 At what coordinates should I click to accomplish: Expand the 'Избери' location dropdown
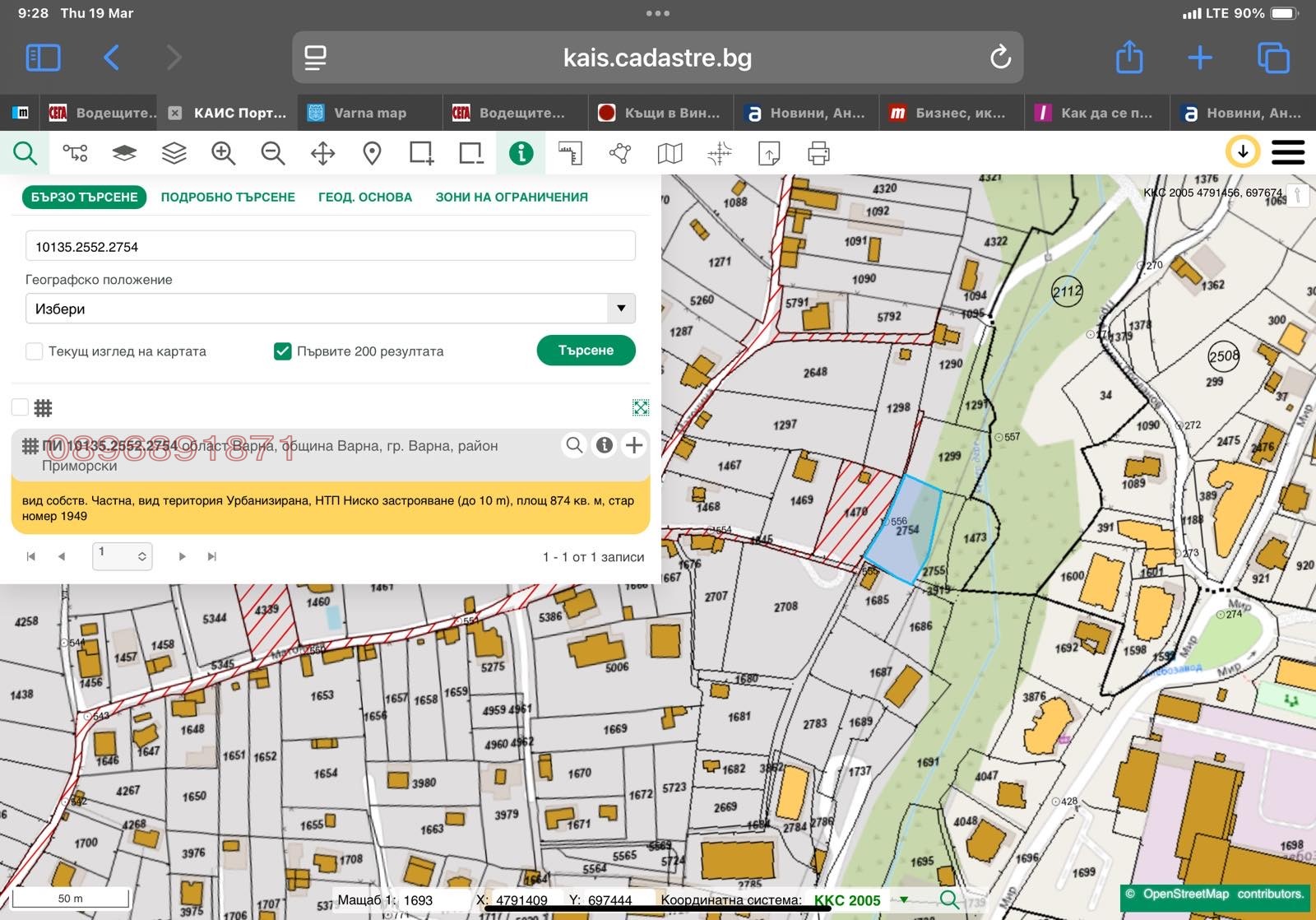click(x=621, y=309)
